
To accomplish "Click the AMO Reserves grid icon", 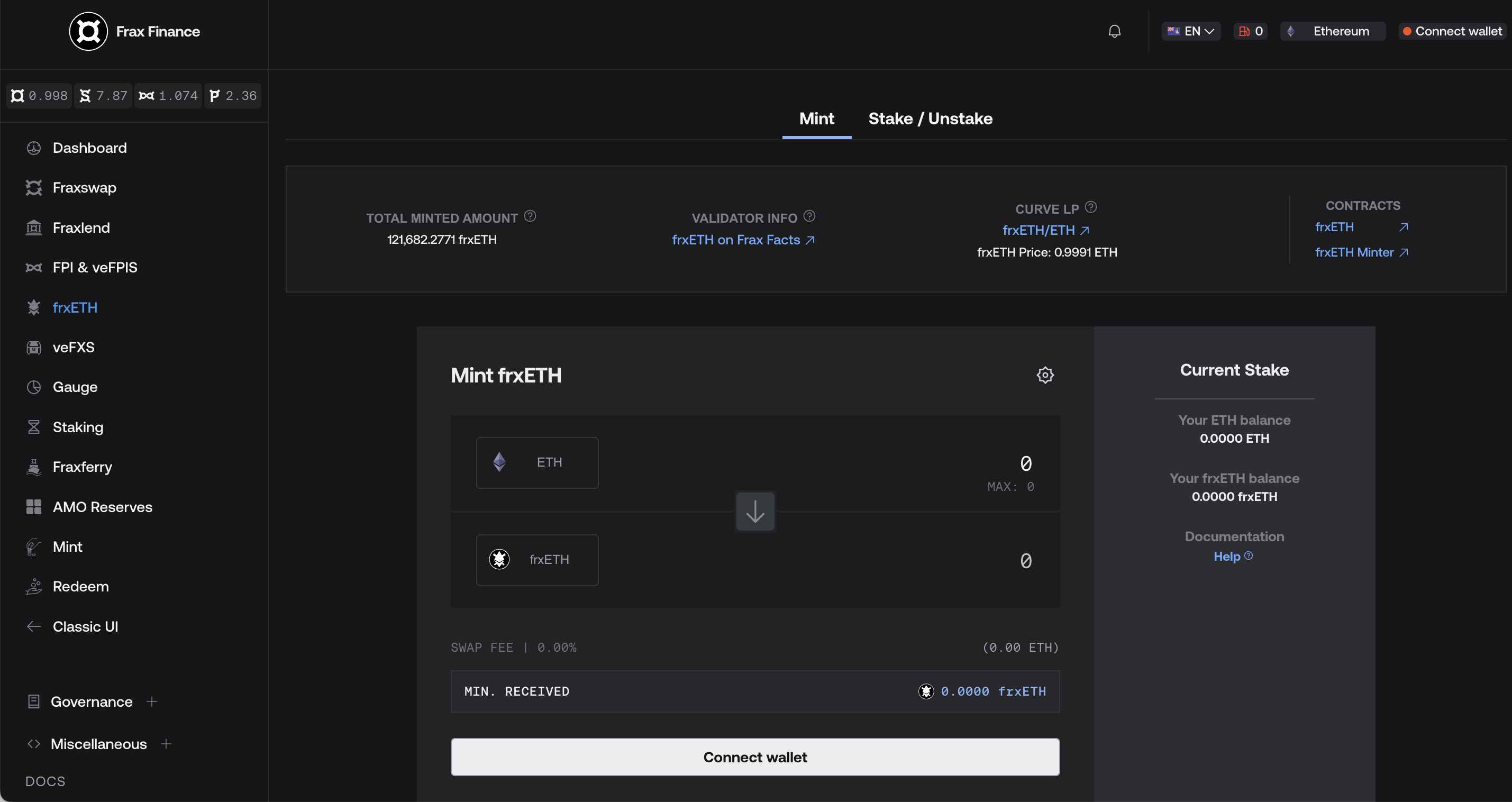I will click(x=33, y=507).
